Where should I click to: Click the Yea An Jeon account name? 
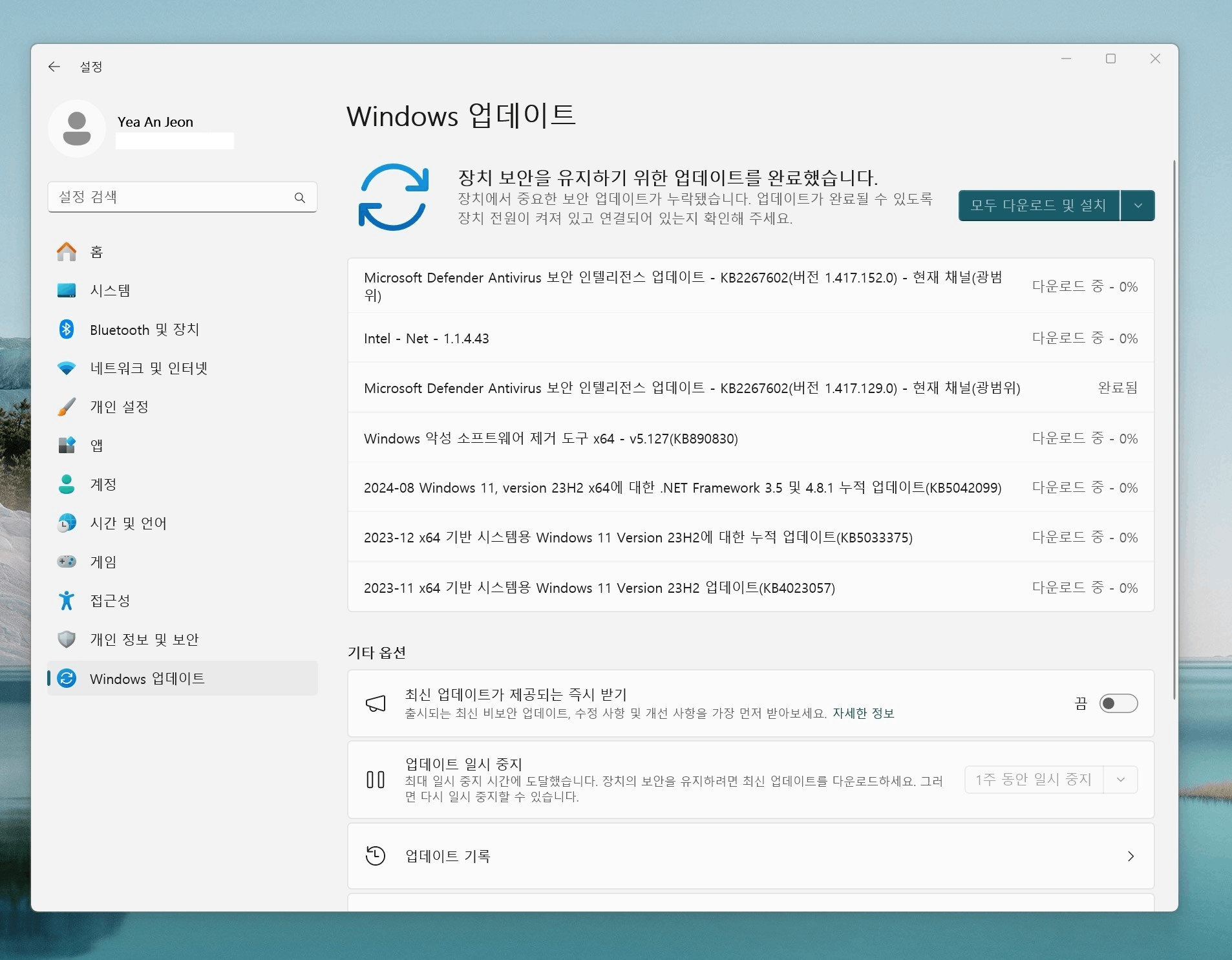pyautogui.click(x=155, y=122)
